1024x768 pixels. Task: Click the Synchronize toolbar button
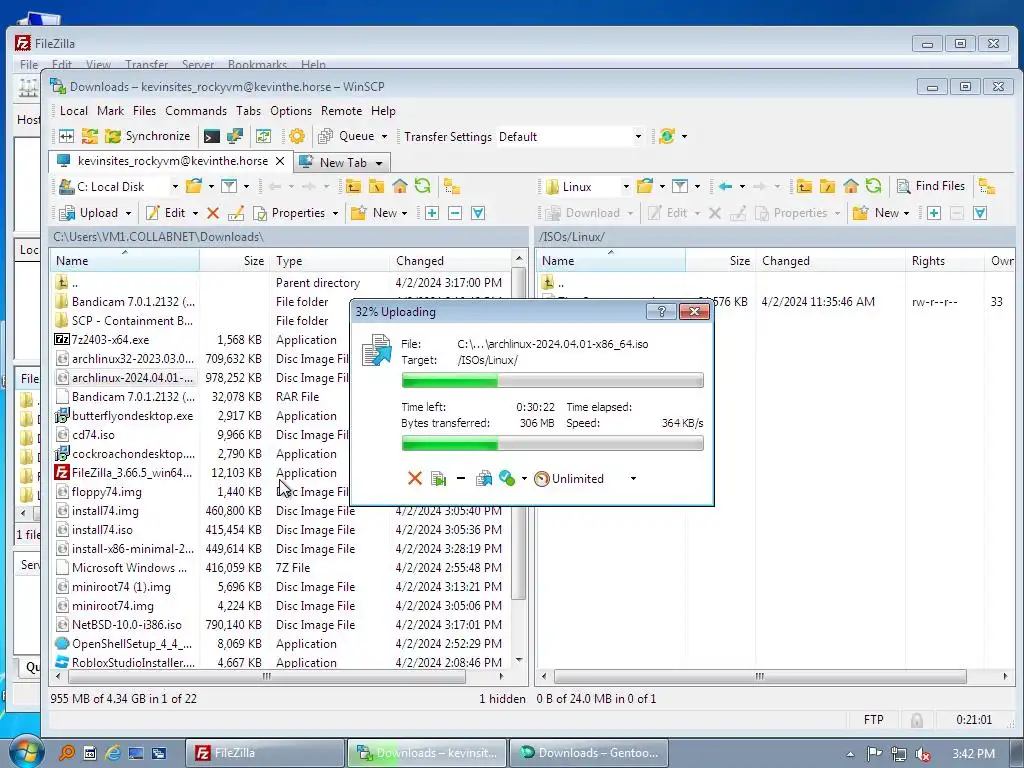point(148,136)
